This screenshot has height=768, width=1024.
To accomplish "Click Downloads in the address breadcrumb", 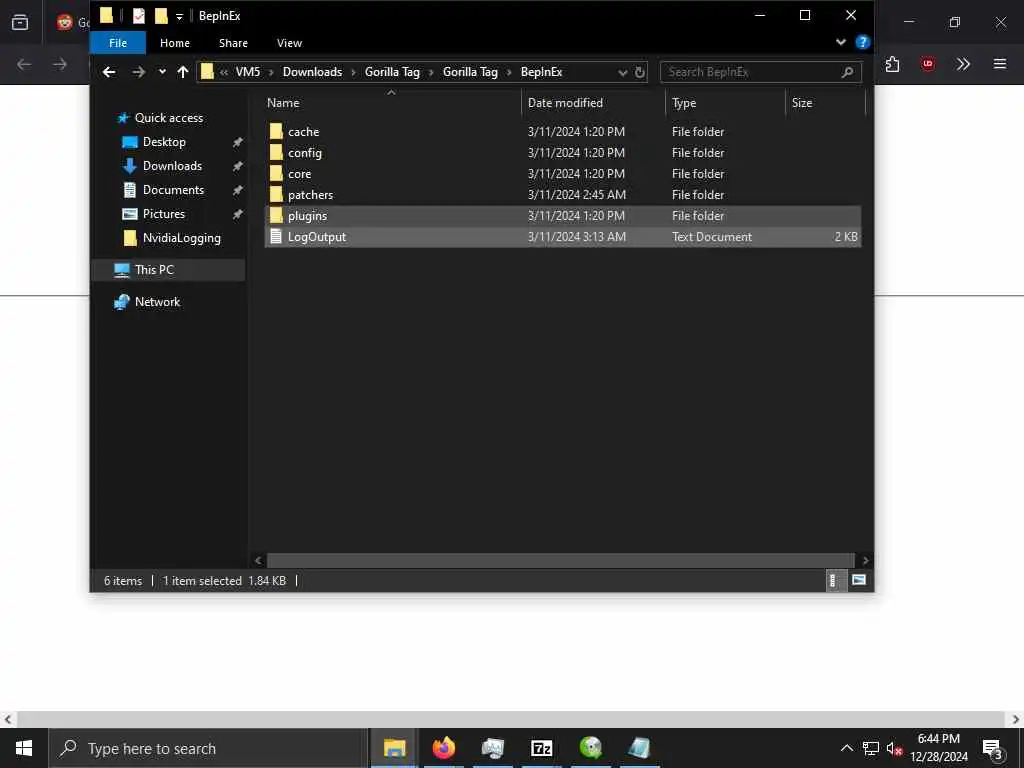I will click(312, 72).
